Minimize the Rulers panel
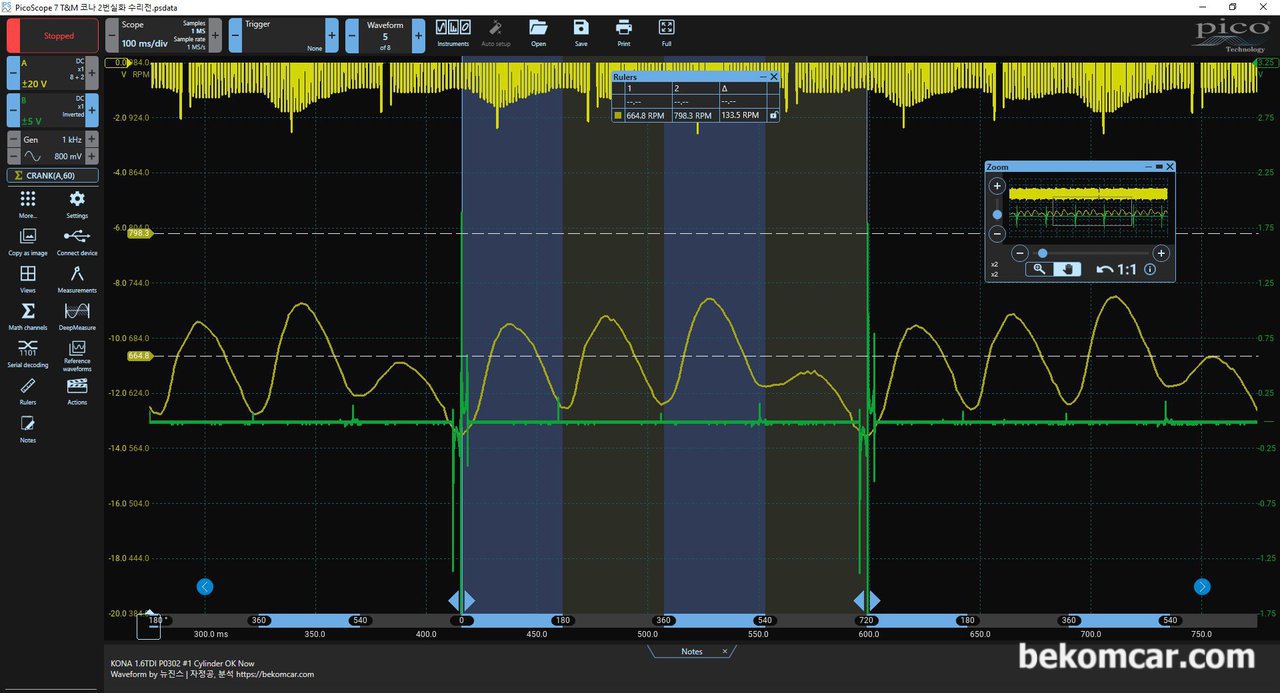 pyautogui.click(x=762, y=77)
